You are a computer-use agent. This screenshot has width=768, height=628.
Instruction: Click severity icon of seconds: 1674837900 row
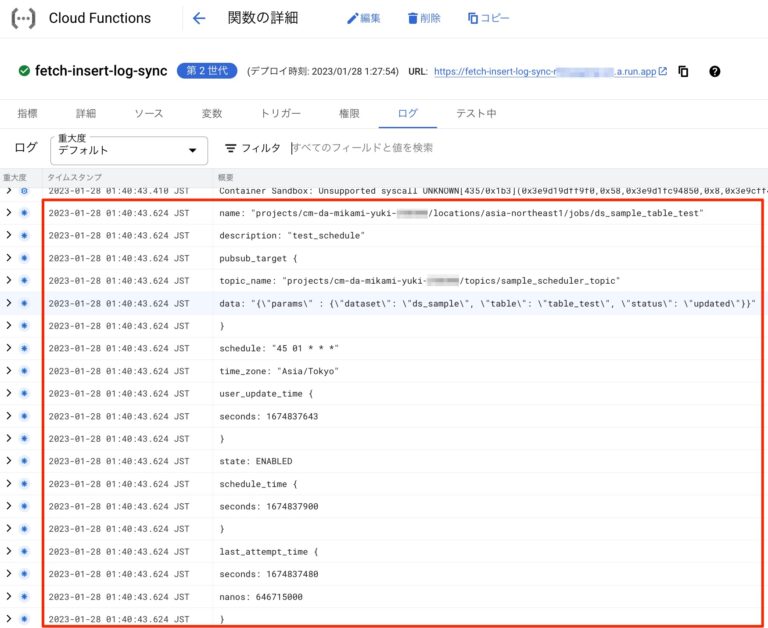[x=24, y=506]
